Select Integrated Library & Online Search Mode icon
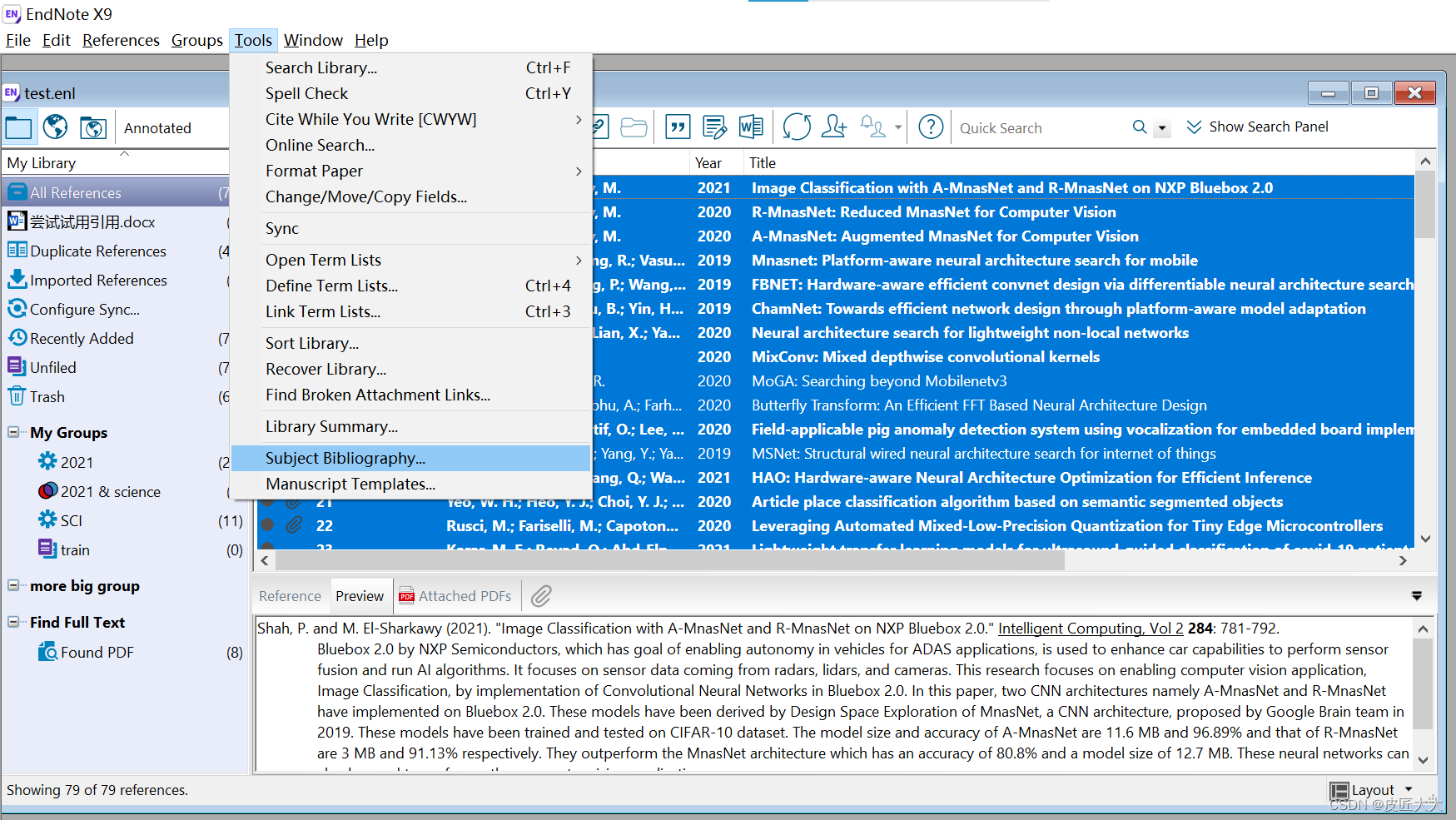 coord(92,127)
